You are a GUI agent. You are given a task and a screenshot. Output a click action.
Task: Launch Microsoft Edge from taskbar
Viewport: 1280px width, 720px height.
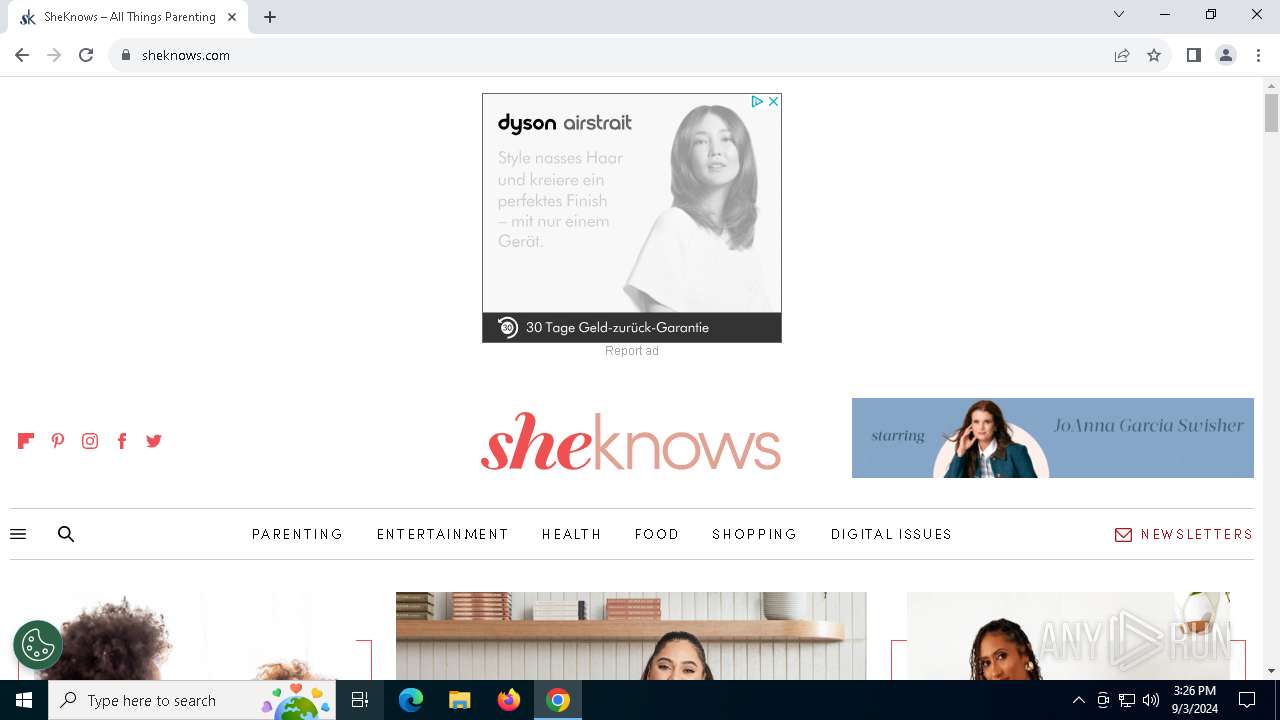point(411,700)
